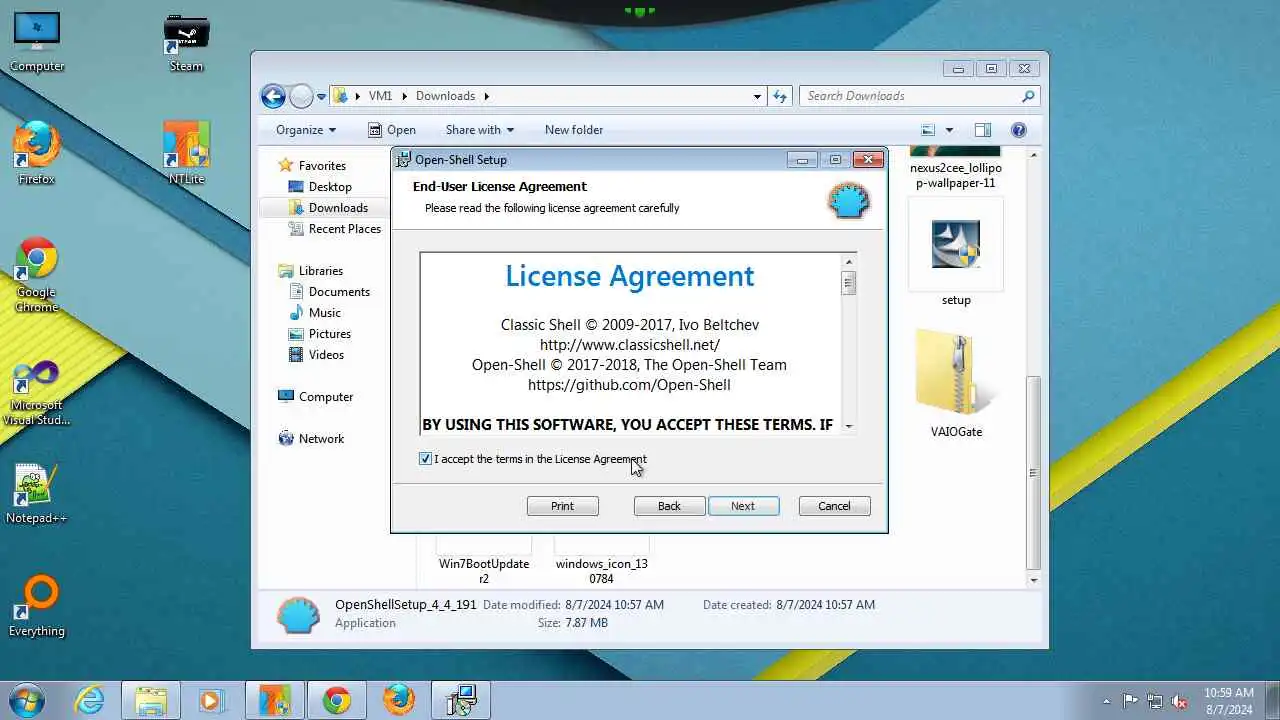The height and width of the screenshot is (720, 1280).
Task: Open Windows Explorer taskbar button
Action: [150, 700]
